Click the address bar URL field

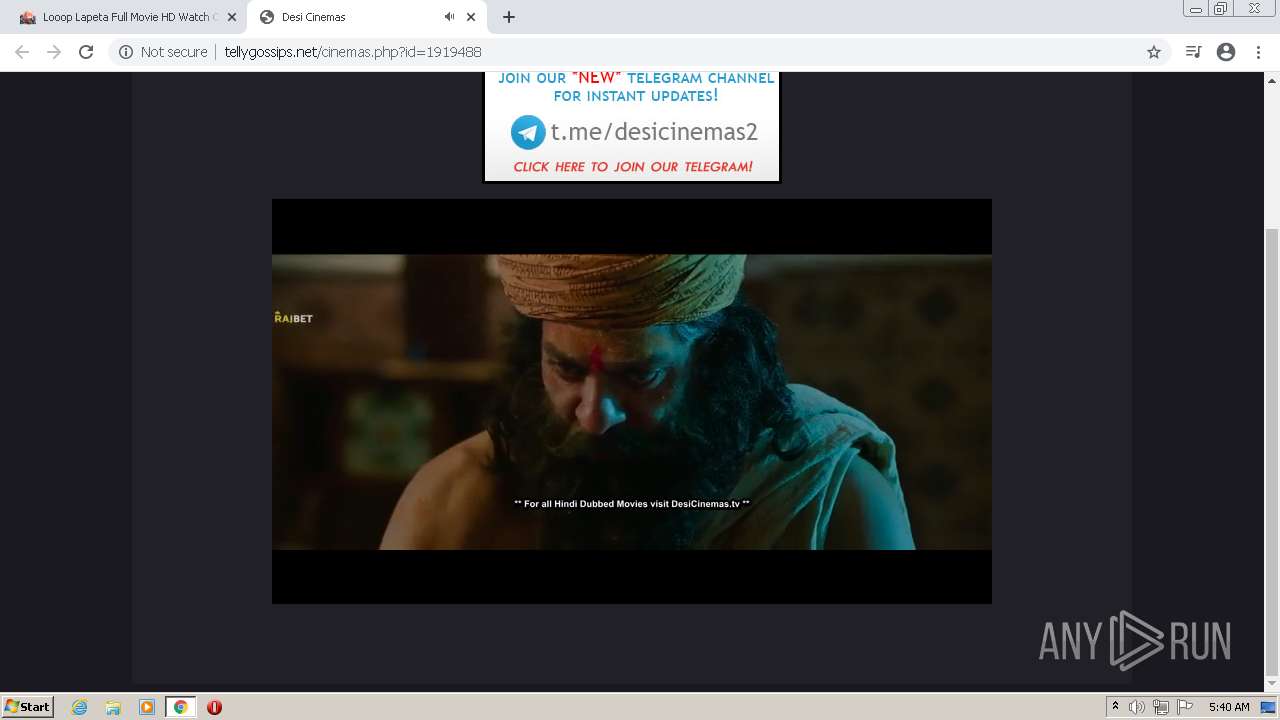click(x=640, y=52)
